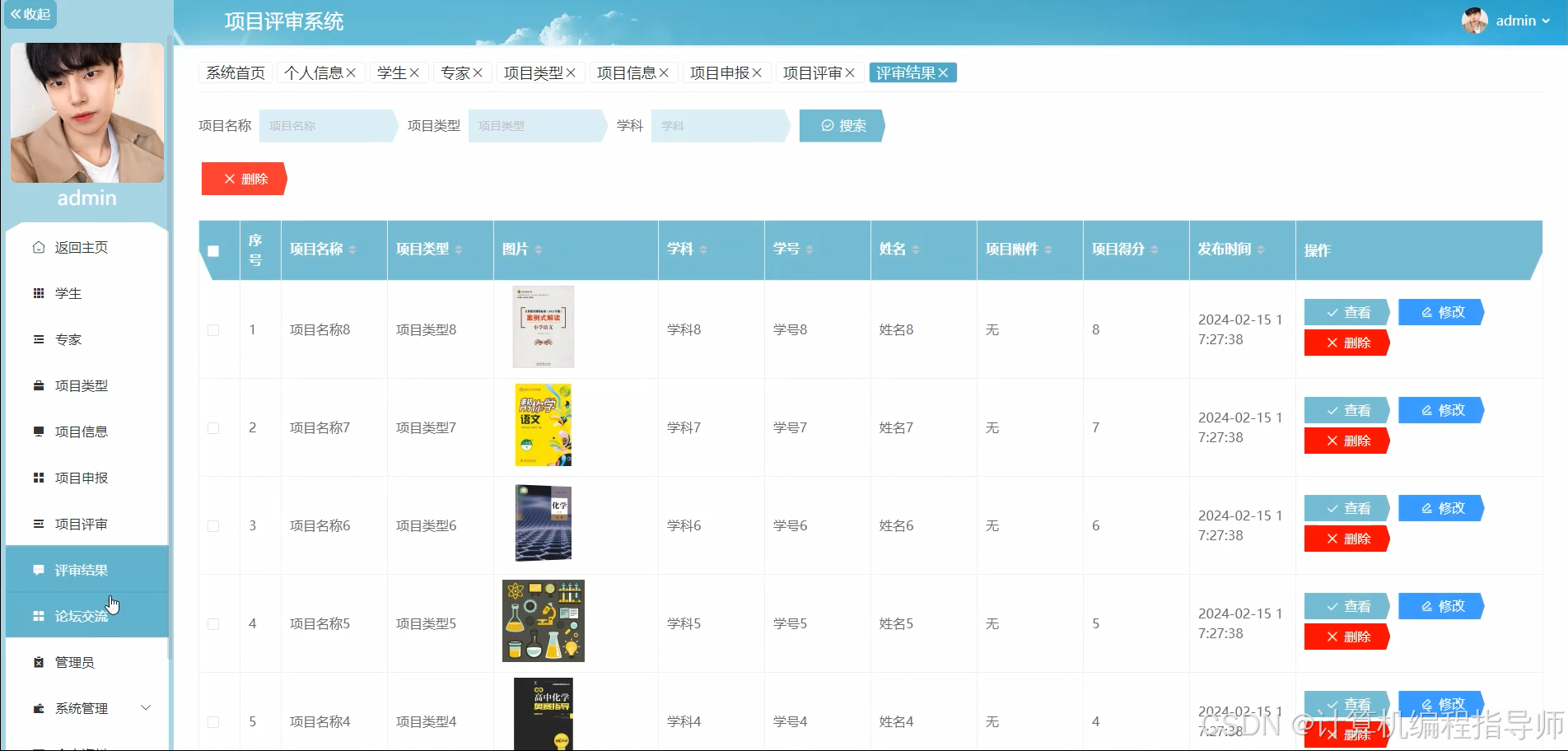
Task: Open the 项目名称7 yellow book thumbnail
Action: [x=544, y=425]
